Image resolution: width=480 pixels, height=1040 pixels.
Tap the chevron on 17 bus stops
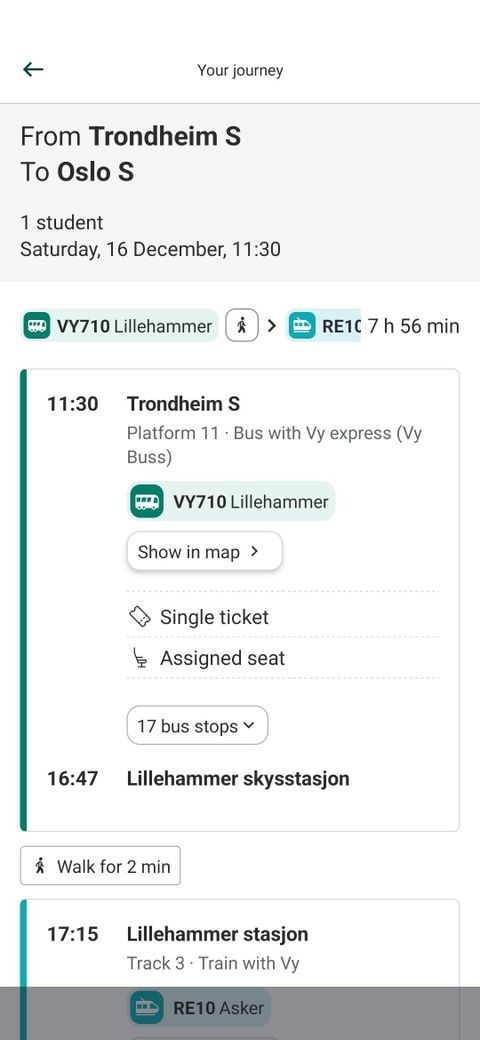[x=249, y=726]
